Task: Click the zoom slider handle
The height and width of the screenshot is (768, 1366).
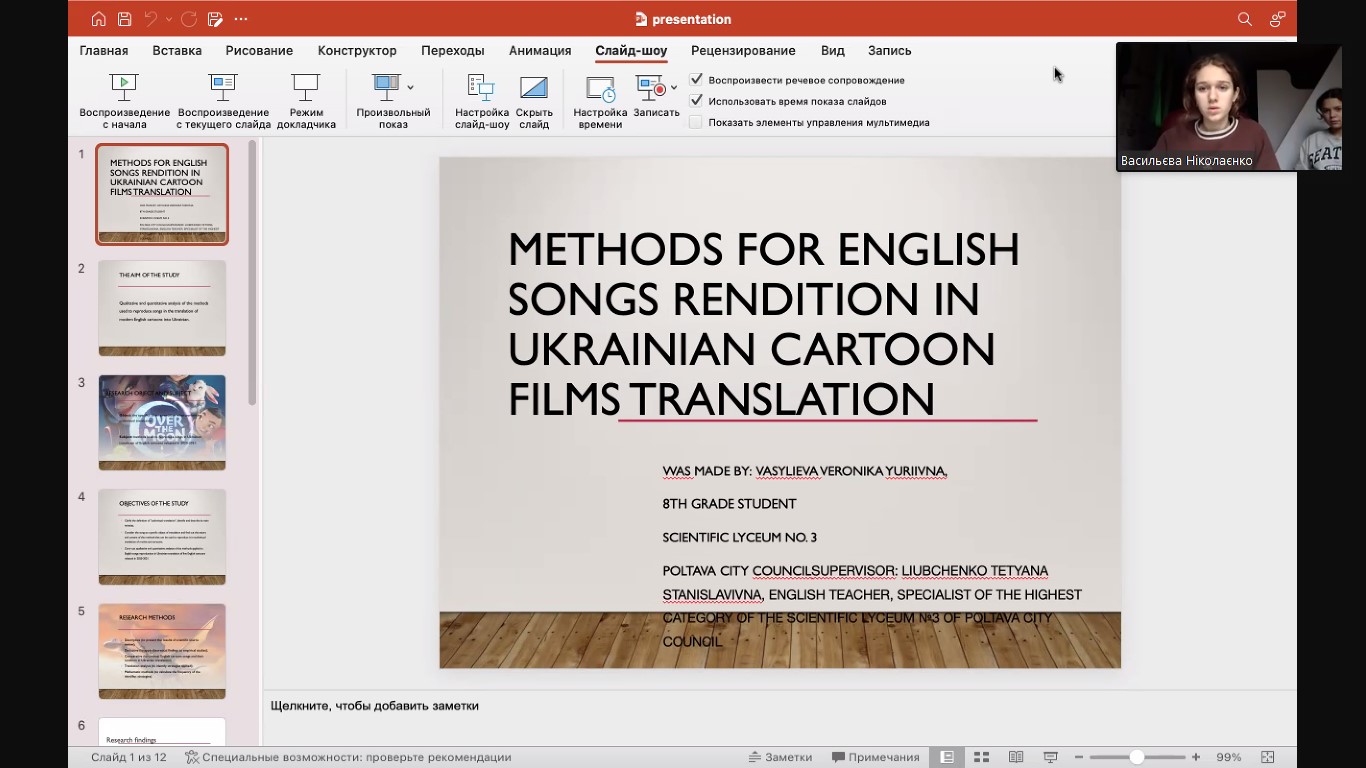Action: point(1137,757)
